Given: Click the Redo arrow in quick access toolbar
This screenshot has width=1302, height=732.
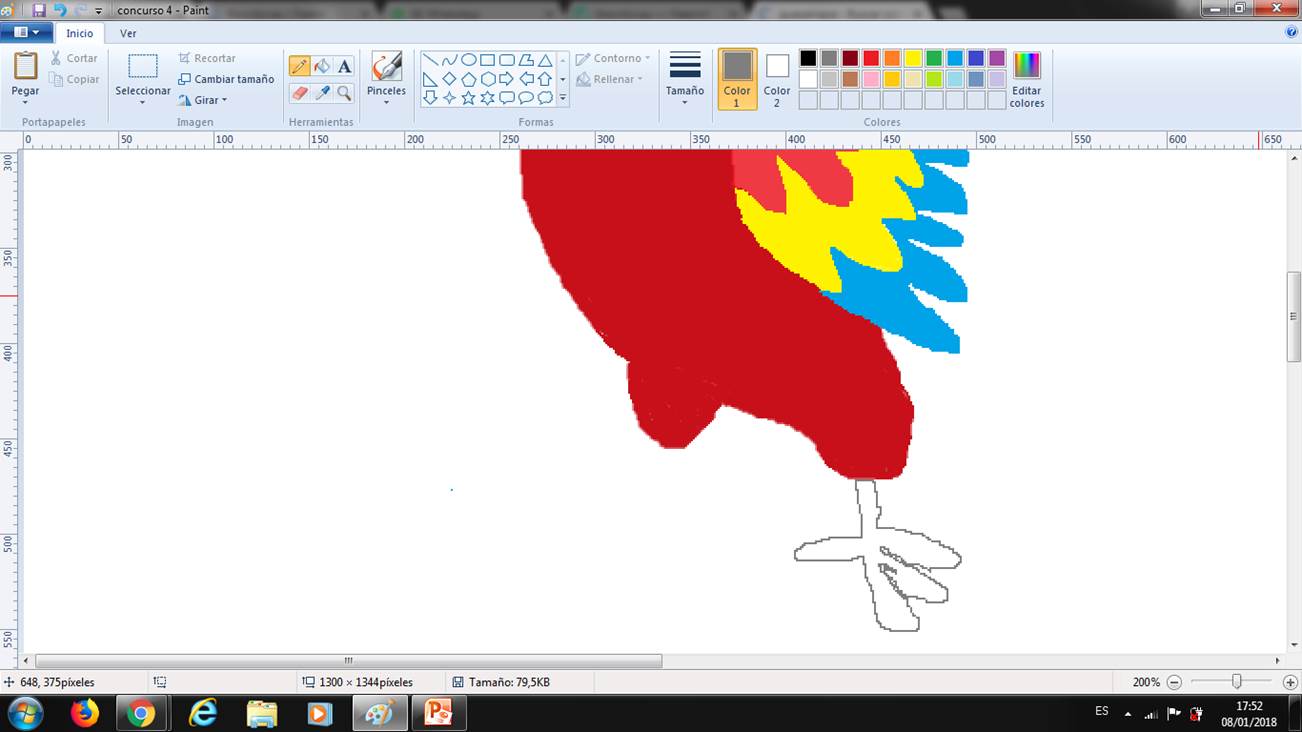Looking at the screenshot, I should 79,10.
